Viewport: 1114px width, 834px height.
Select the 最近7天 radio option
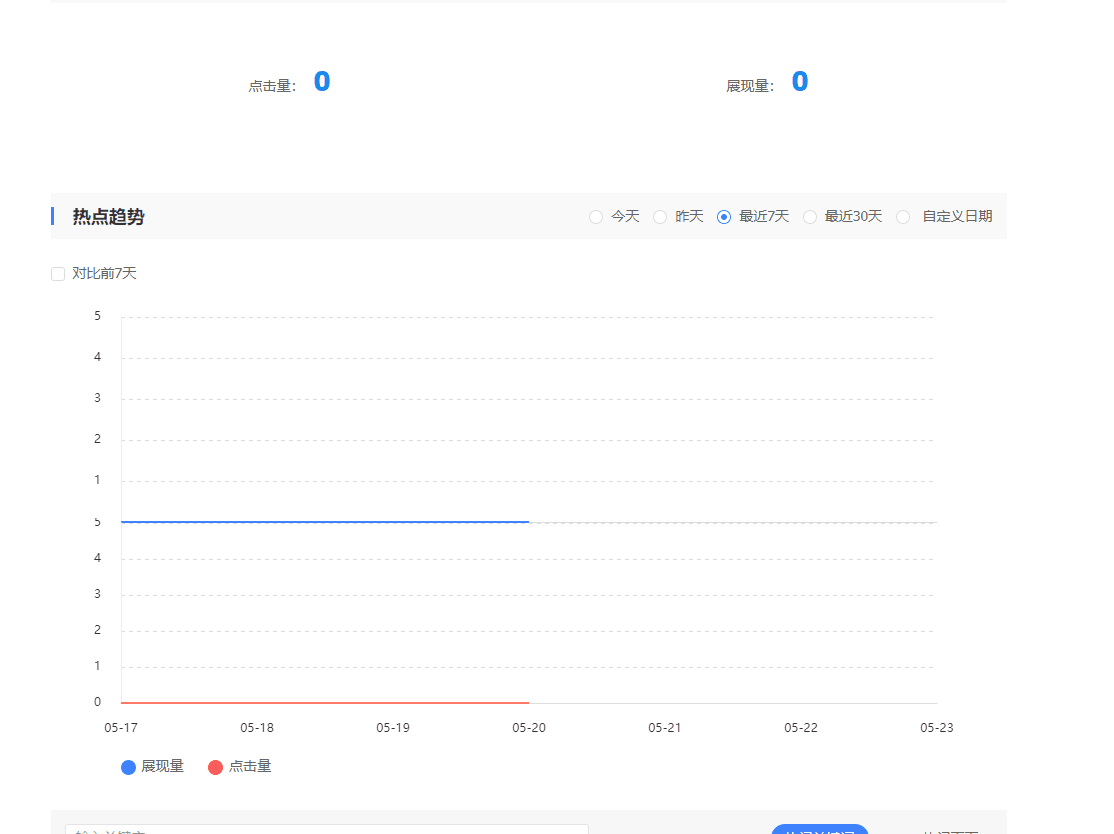(x=724, y=217)
